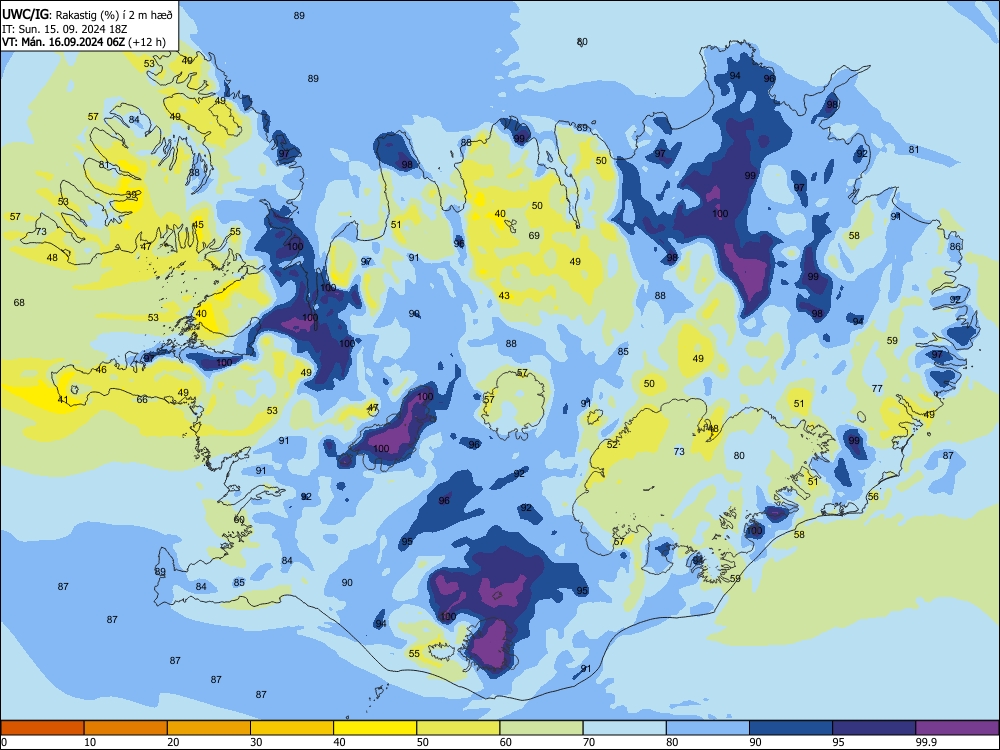
Task: Click the 80–90 medium blue legend swatch
Action: coord(708,728)
